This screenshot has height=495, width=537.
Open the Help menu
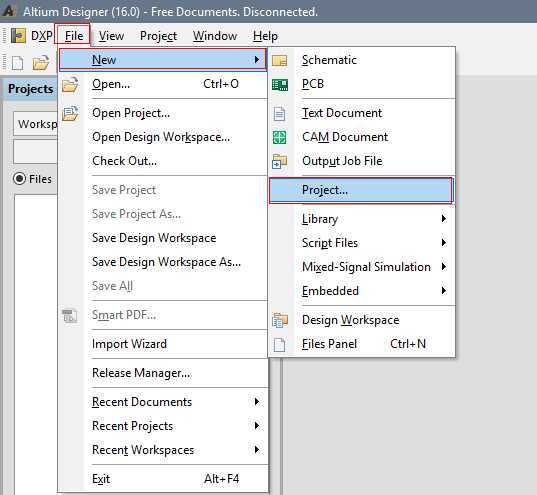265,36
